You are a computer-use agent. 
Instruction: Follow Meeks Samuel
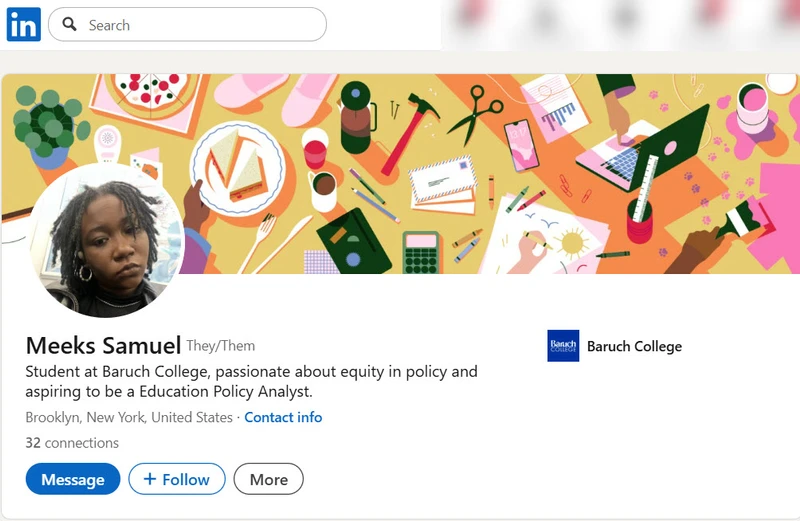[x=174, y=479]
